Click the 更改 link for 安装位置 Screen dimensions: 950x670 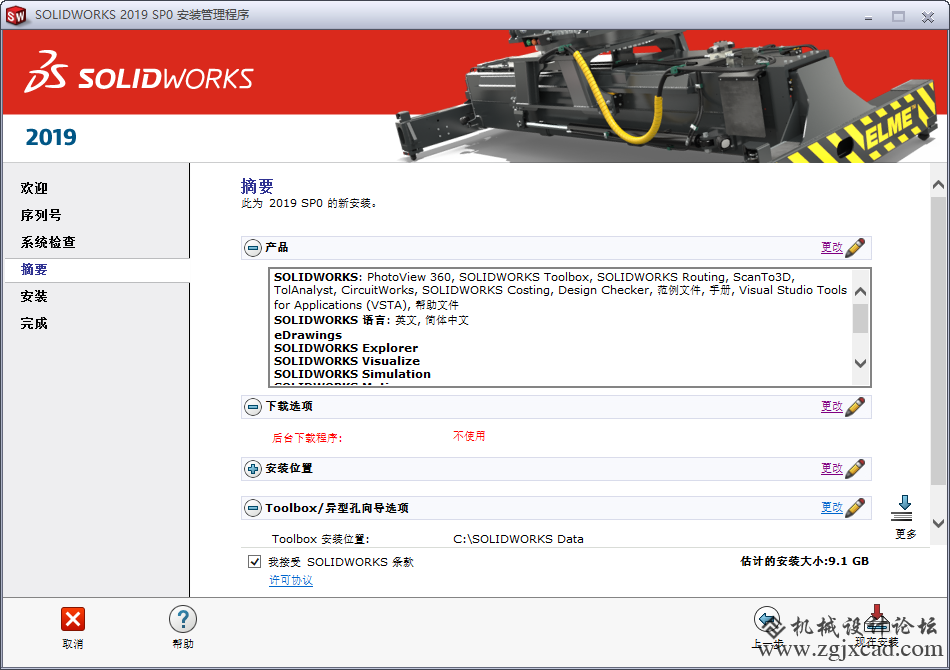click(x=832, y=468)
